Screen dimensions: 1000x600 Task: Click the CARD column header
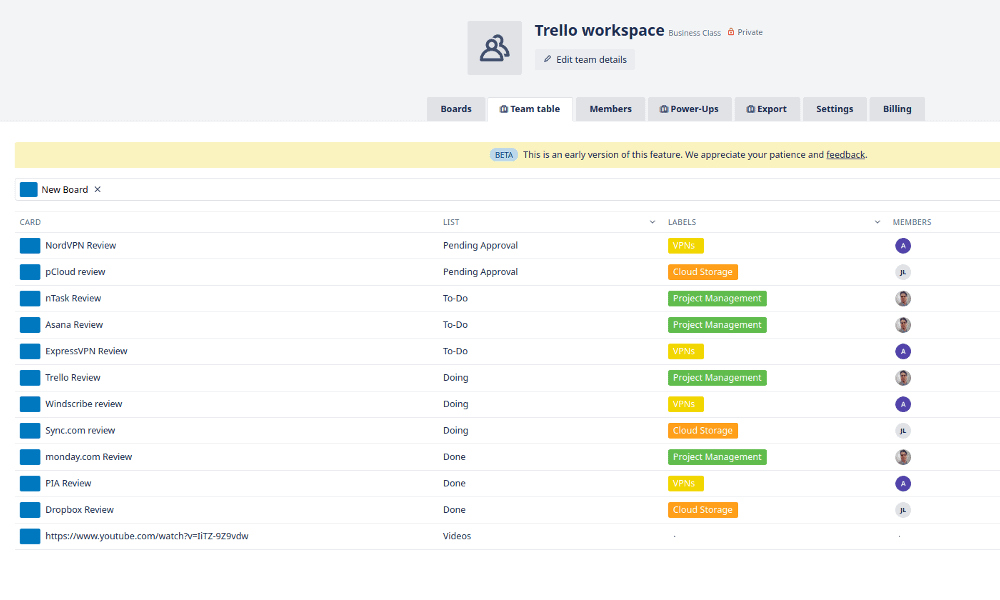[x=30, y=223]
